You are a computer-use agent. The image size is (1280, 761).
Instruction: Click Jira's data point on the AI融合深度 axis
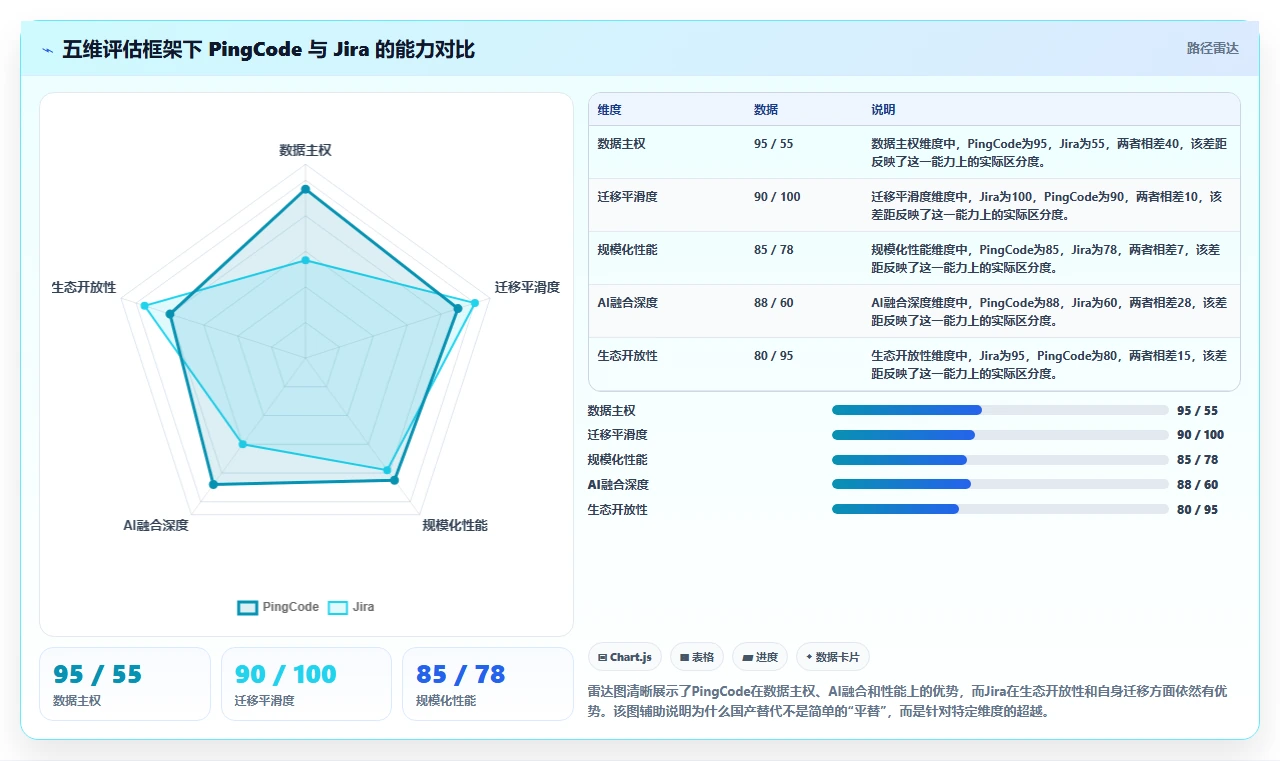pos(242,444)
